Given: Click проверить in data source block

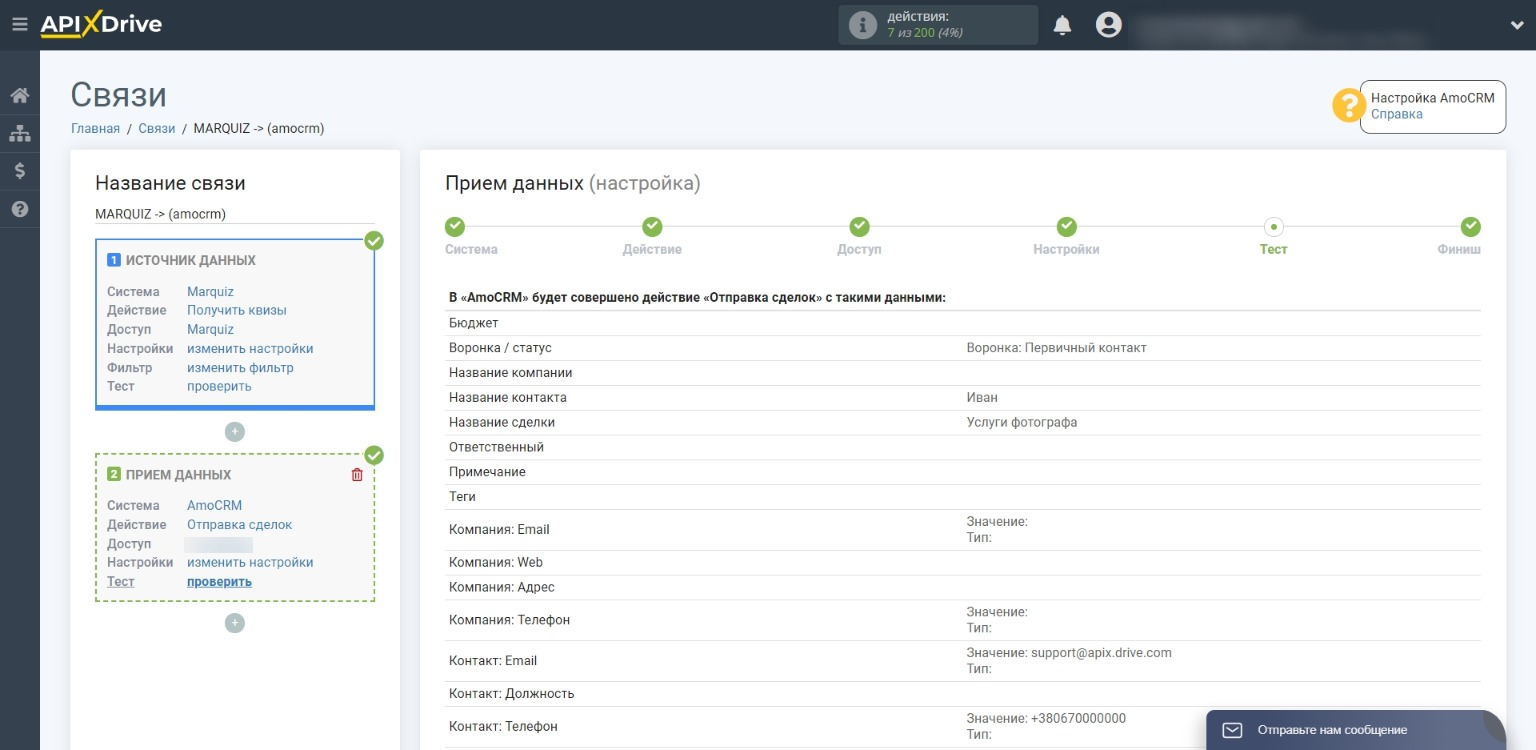Looking at the screenshot, I should [219, 386].
